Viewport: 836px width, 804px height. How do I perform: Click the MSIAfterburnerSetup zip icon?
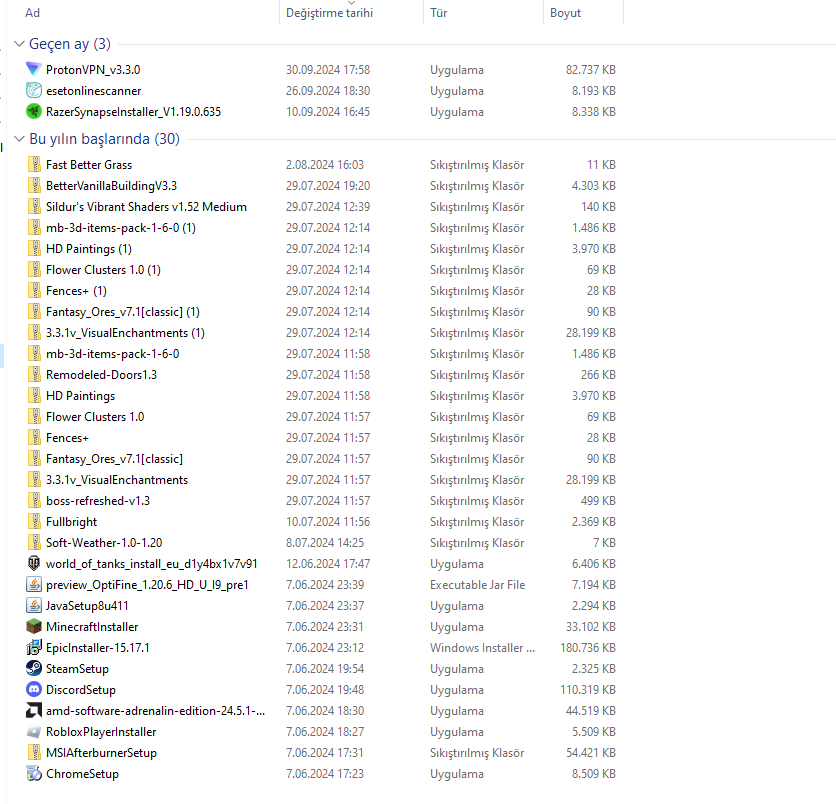tap(34, 753)
